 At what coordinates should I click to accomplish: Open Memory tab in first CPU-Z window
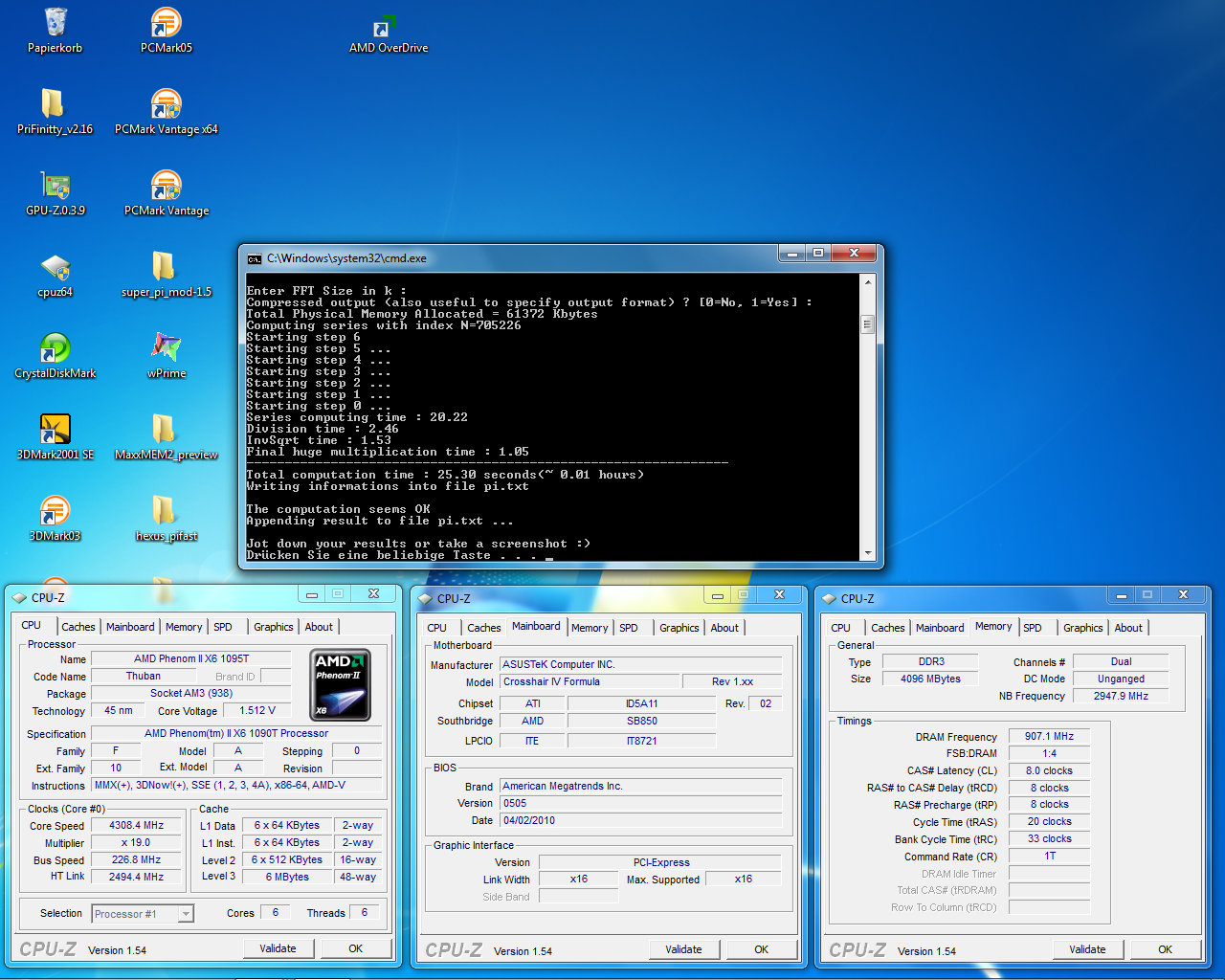tap(184, 627)
